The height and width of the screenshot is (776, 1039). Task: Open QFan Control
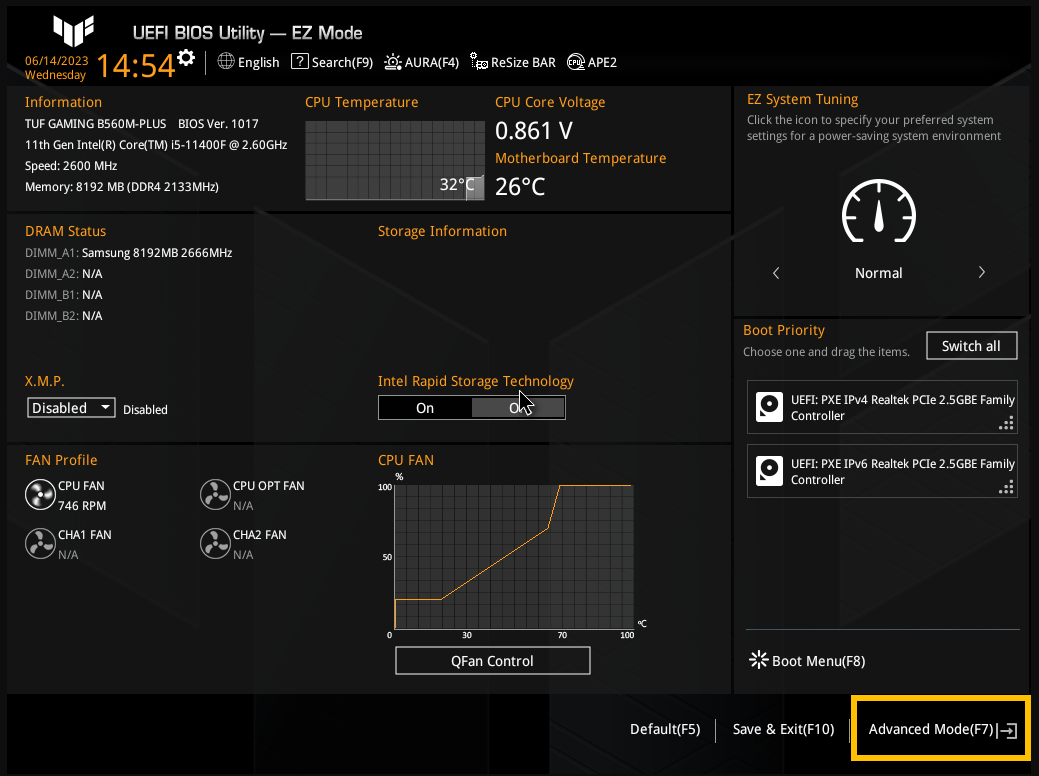pos(492,661)
